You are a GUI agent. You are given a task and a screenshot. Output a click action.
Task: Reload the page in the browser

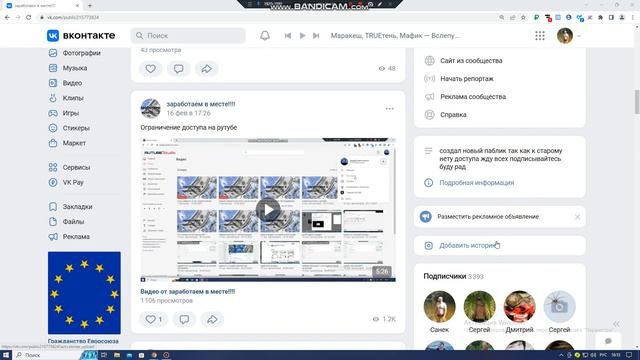(29, 17)
